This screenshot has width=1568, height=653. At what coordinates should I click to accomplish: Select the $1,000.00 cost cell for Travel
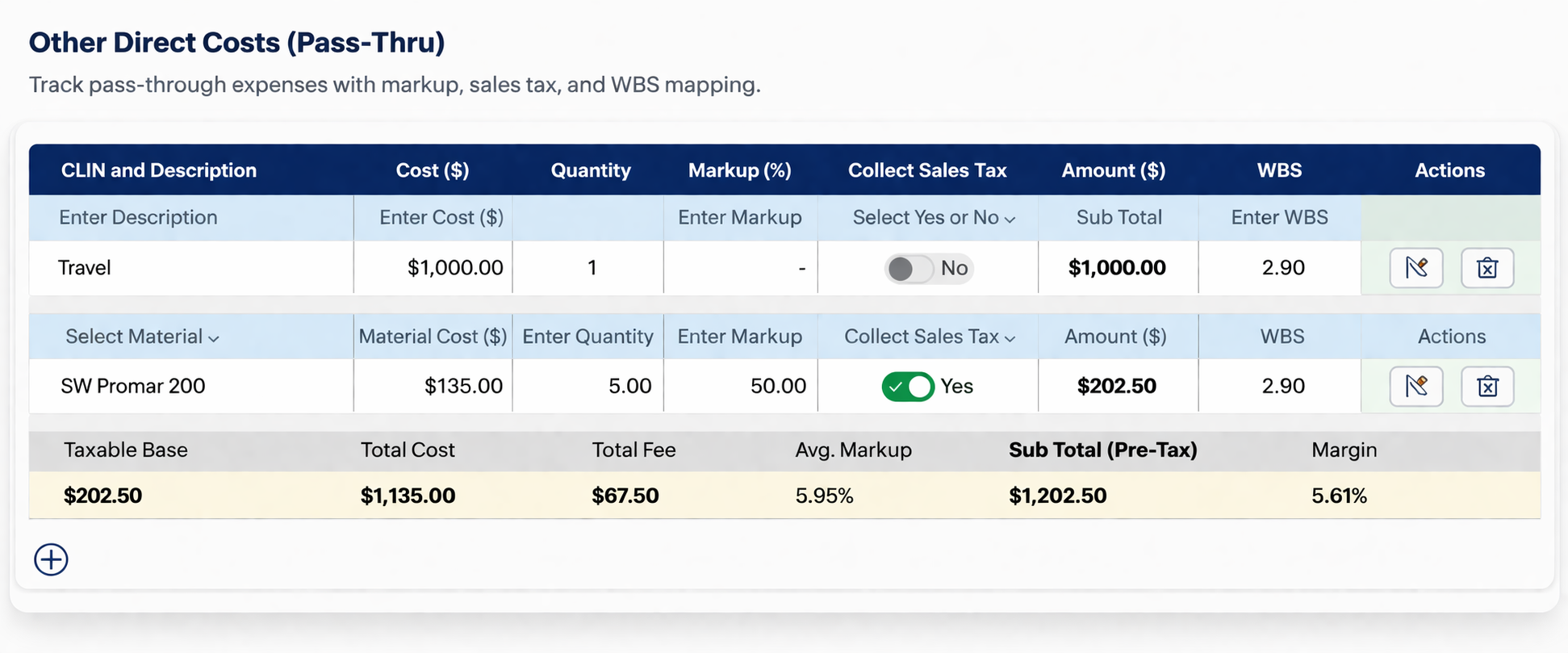tap(433, 268)
